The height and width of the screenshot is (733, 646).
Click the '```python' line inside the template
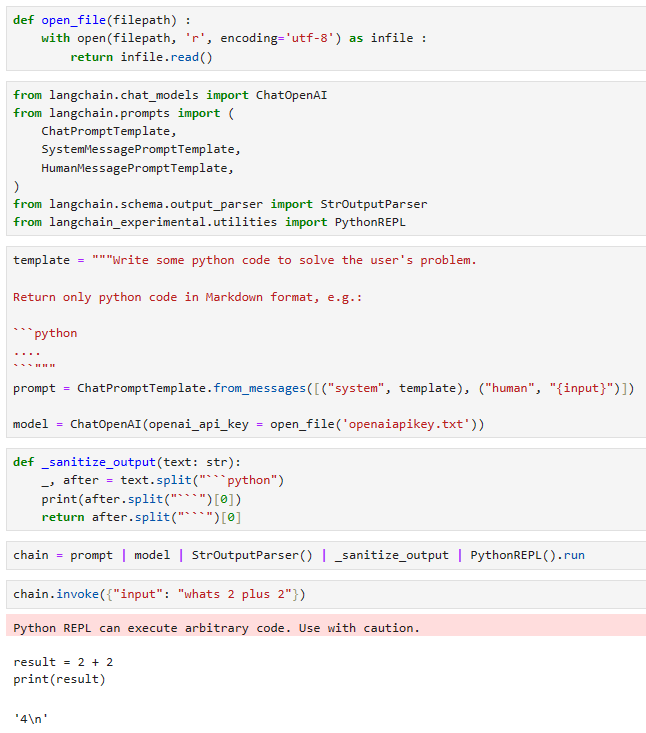tap(45, 333)
